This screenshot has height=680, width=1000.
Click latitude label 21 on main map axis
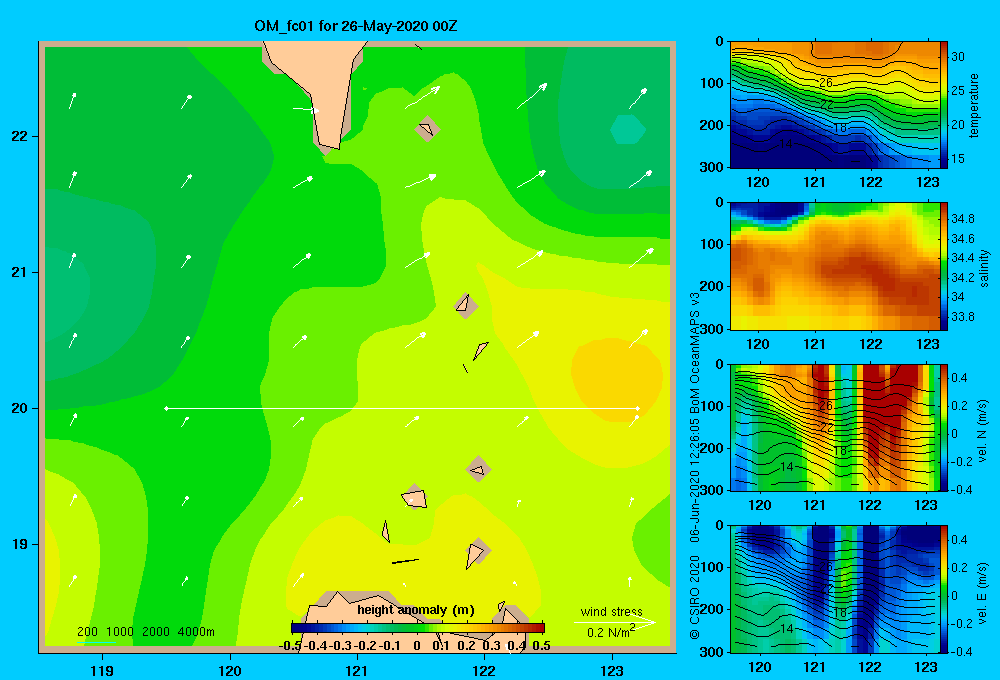[20, 272]
